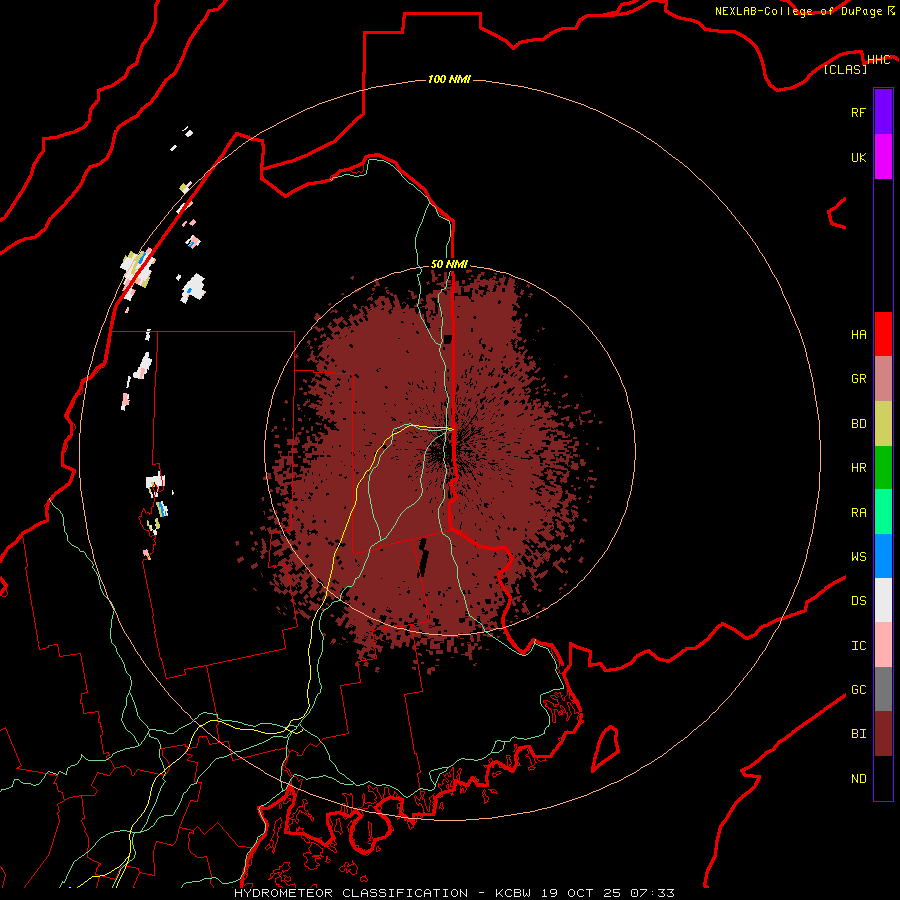Click the 'RA' legend label
The image size is (900, 900).
click(x=858, y=512)
